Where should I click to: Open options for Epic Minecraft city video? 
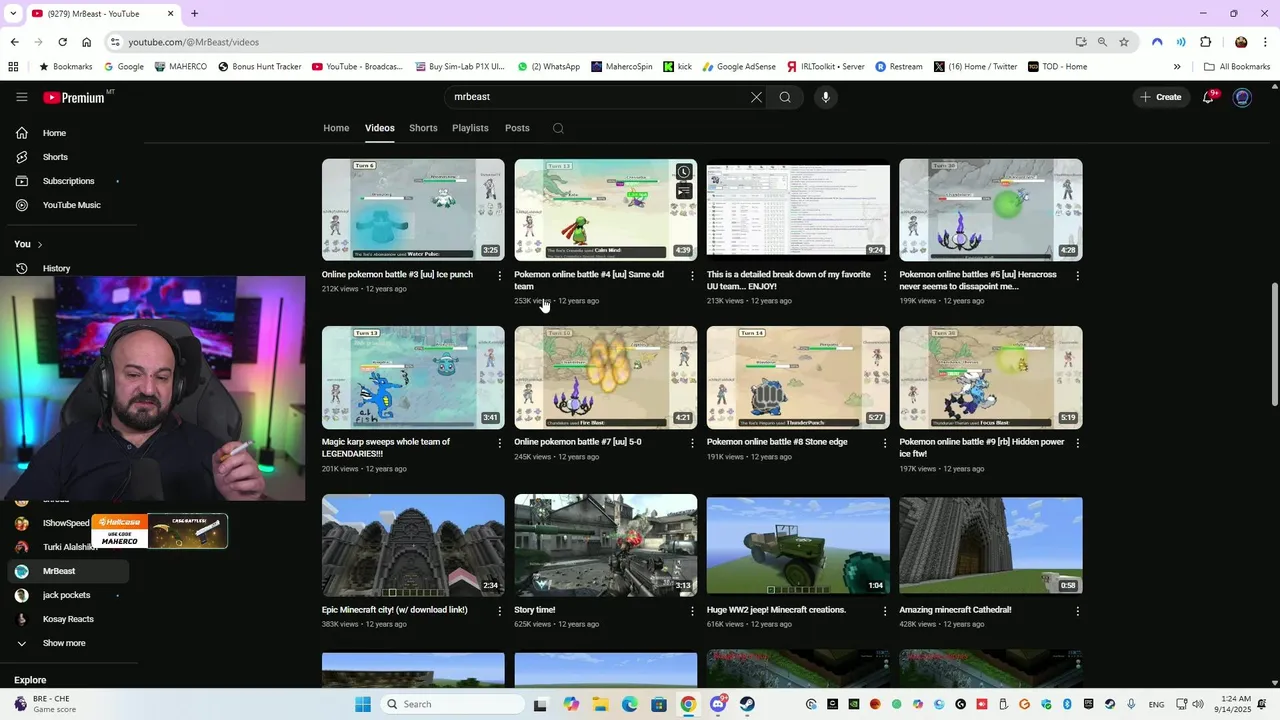coord(500,611)
